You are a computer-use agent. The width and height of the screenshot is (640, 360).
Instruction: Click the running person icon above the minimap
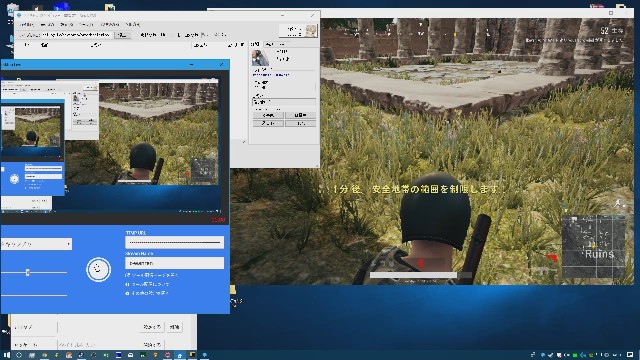tap(618, 203)
